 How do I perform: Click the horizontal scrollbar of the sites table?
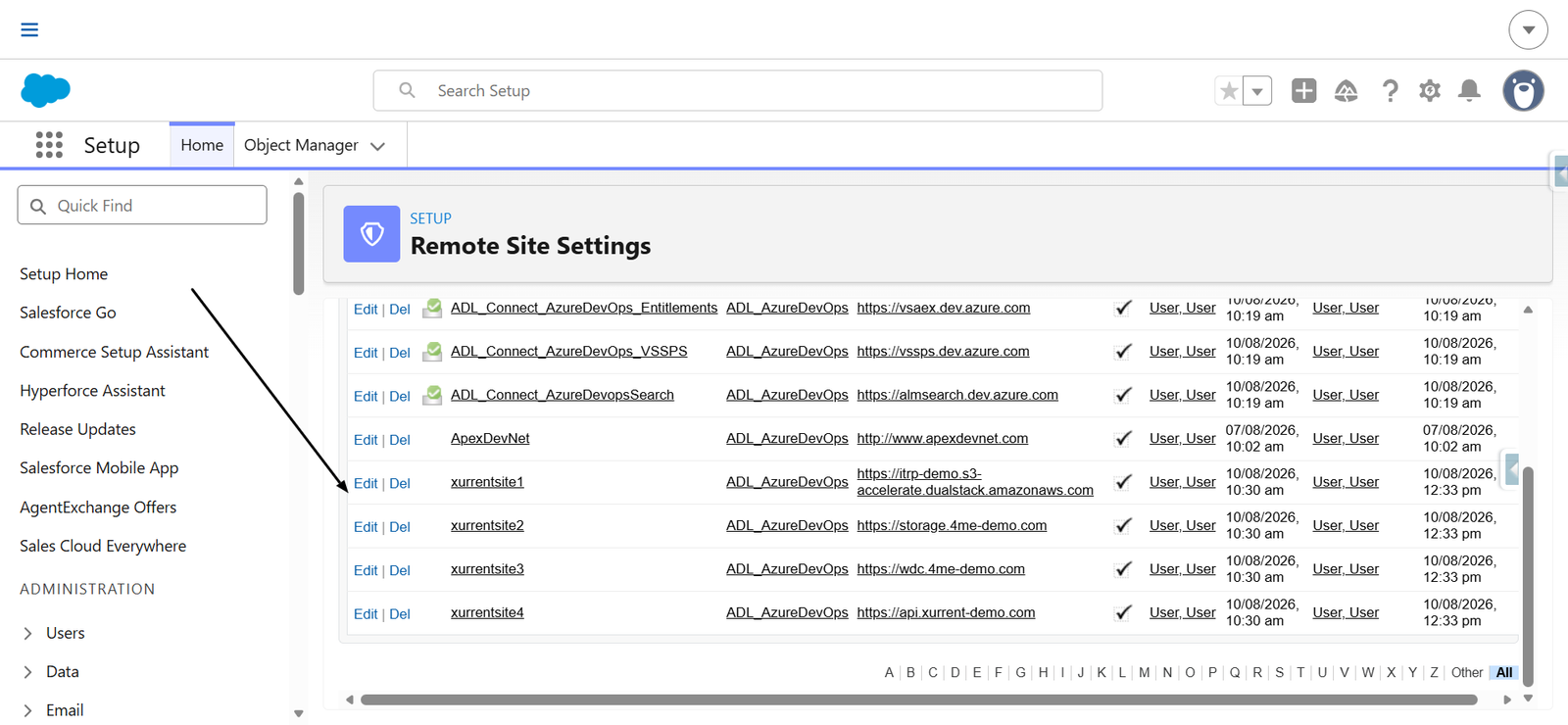(918, 700)
